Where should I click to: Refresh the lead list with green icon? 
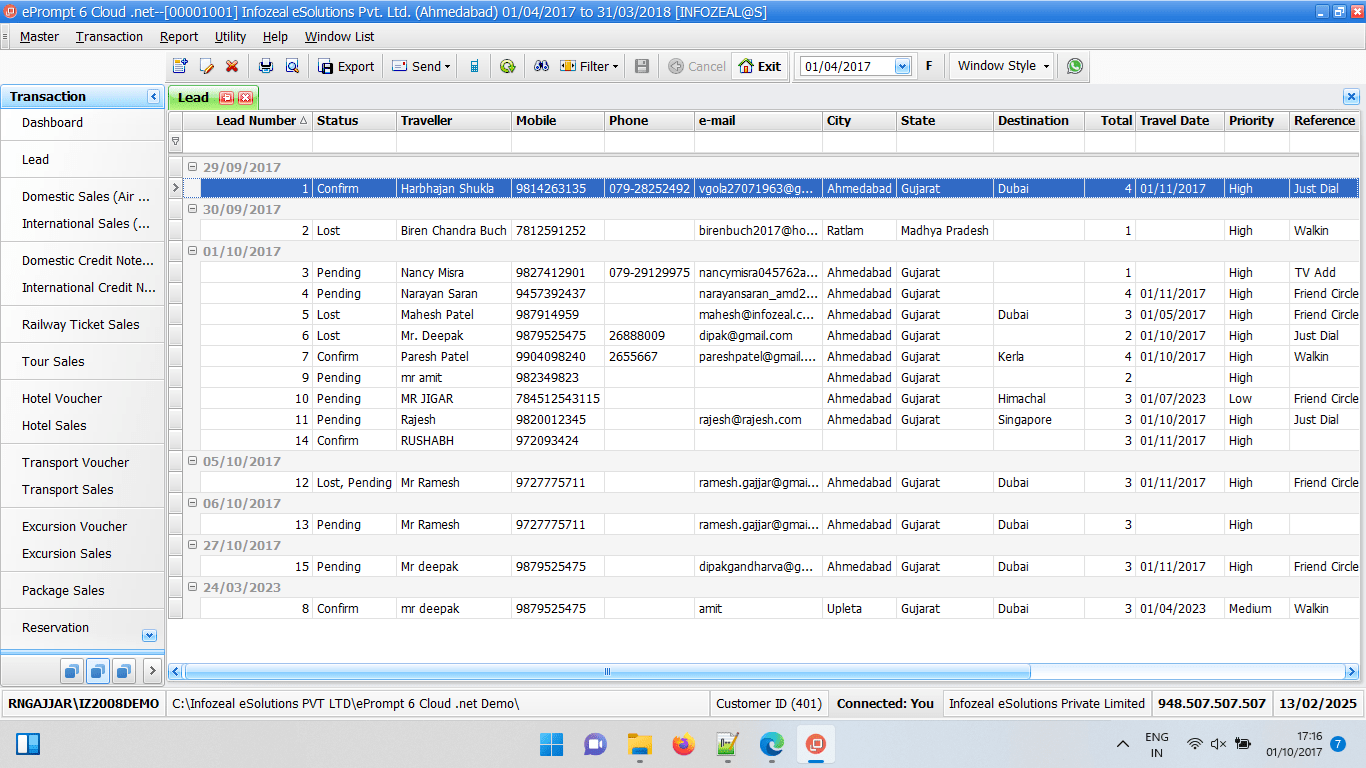[x=507, y=66]
